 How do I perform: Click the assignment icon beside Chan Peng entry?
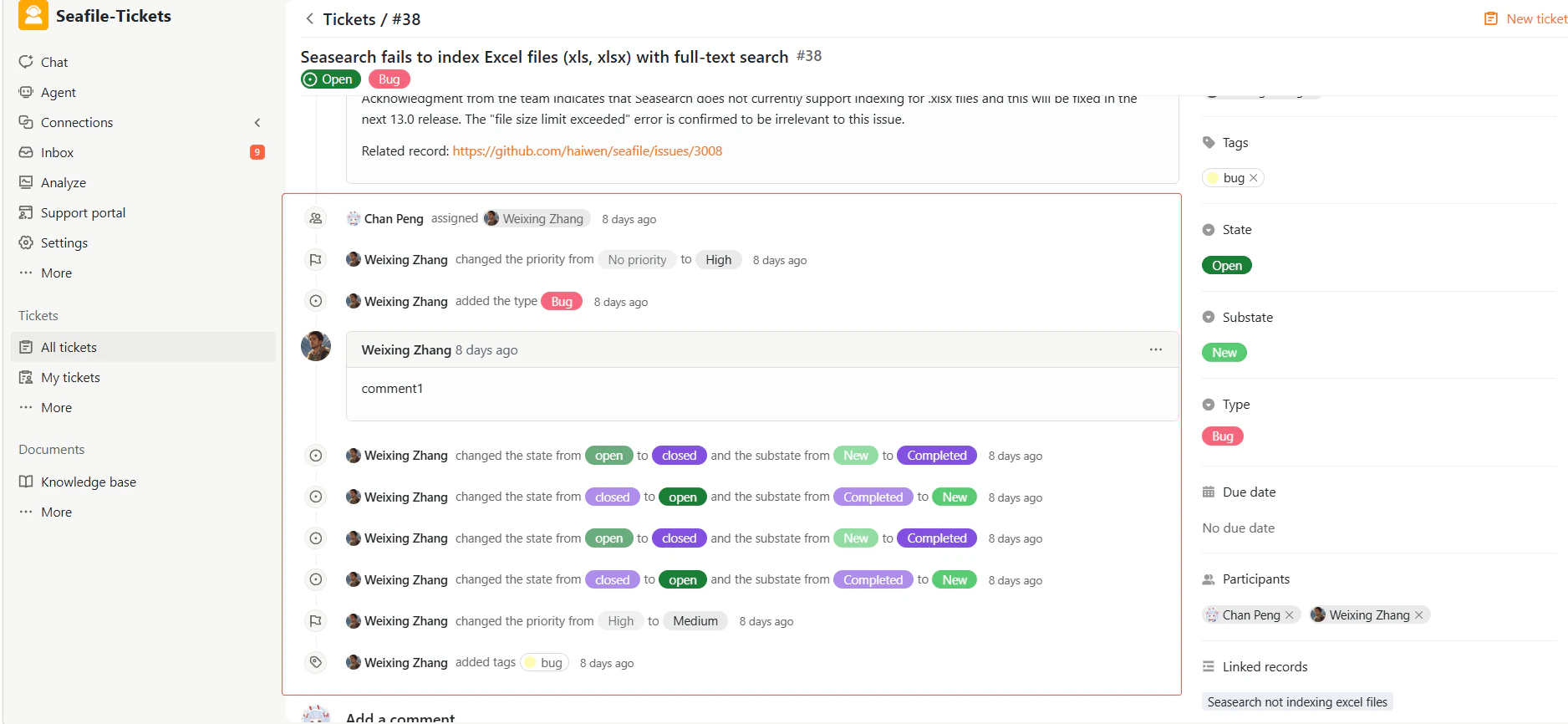coord(316,218)
